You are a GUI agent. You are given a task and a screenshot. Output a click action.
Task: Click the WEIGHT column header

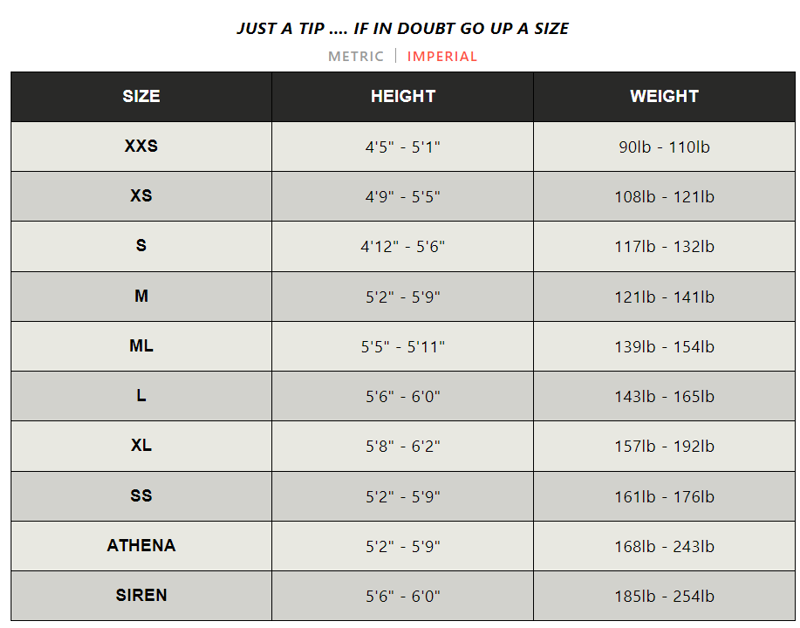pyautogui.click(x=664, y=96)
